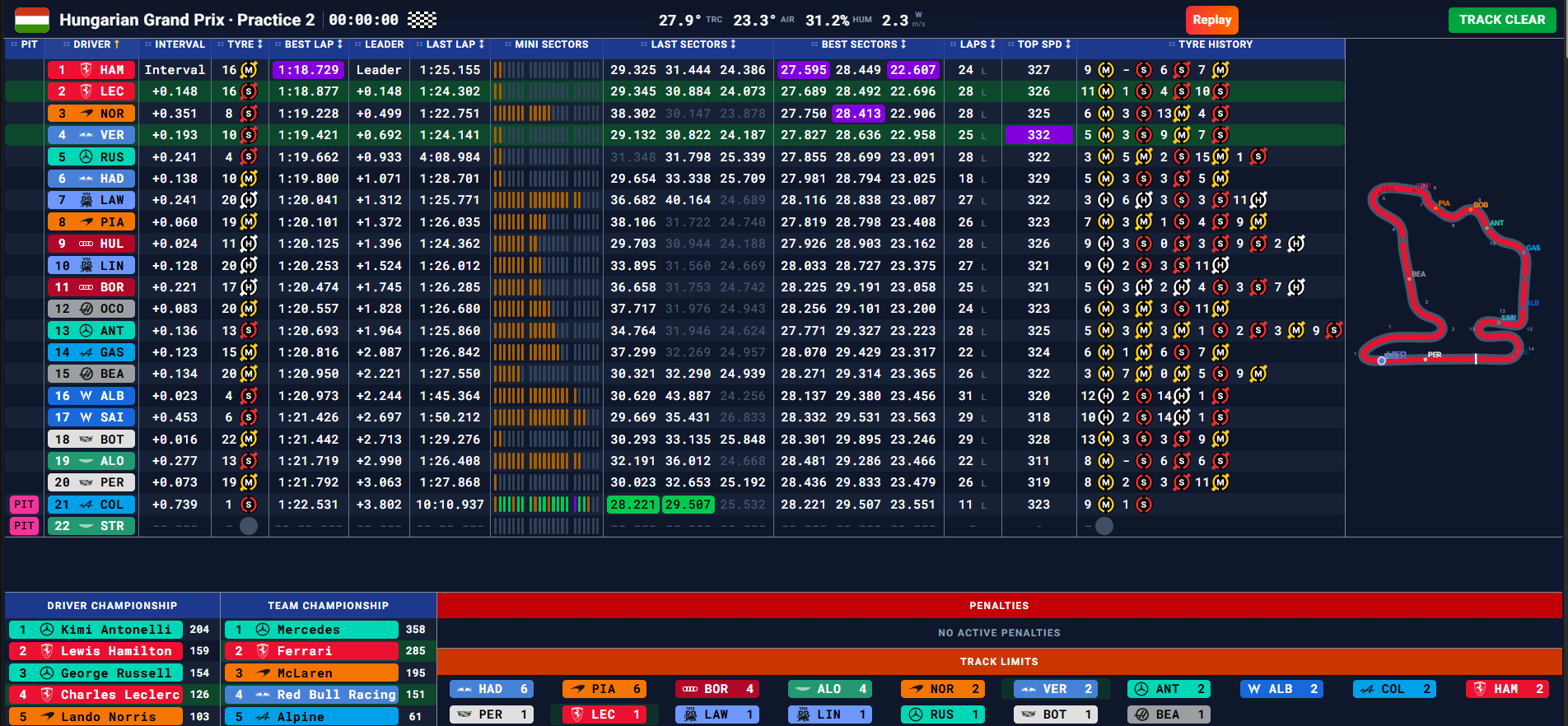Click the 31.2% humidity reading
1568x726 pixels.
827,20
